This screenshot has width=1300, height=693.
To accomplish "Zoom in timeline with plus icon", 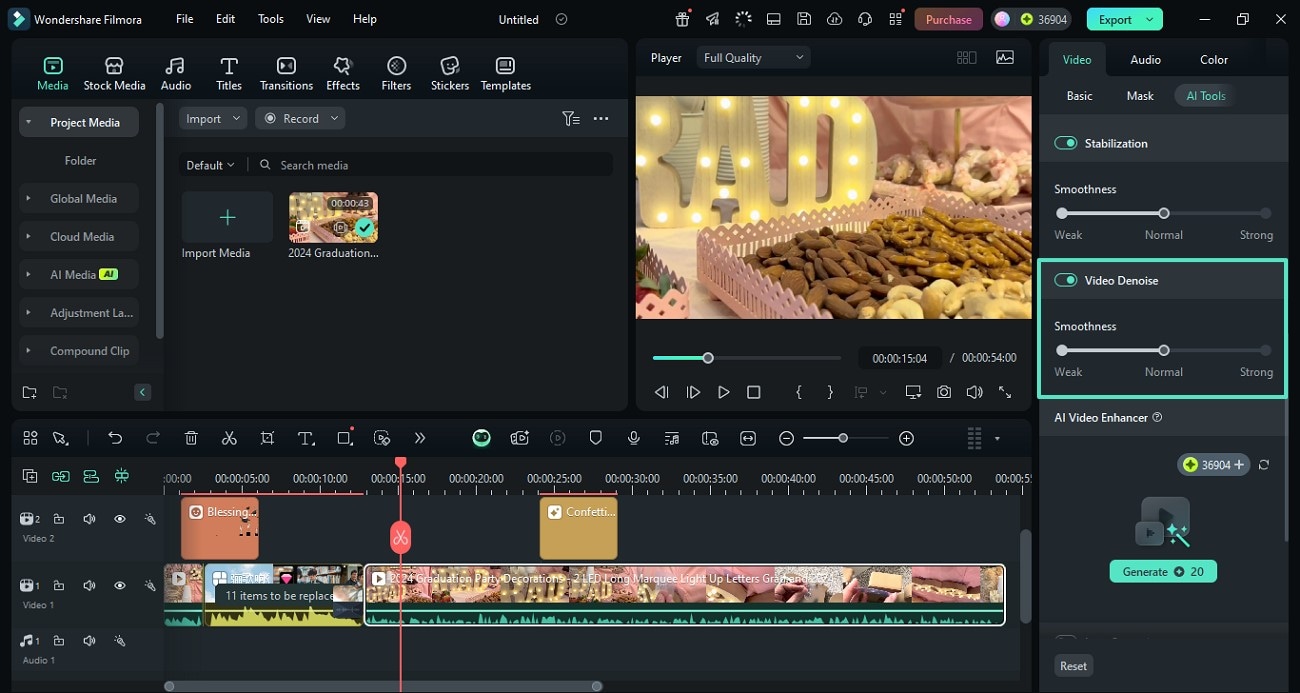I will (906, 438).
